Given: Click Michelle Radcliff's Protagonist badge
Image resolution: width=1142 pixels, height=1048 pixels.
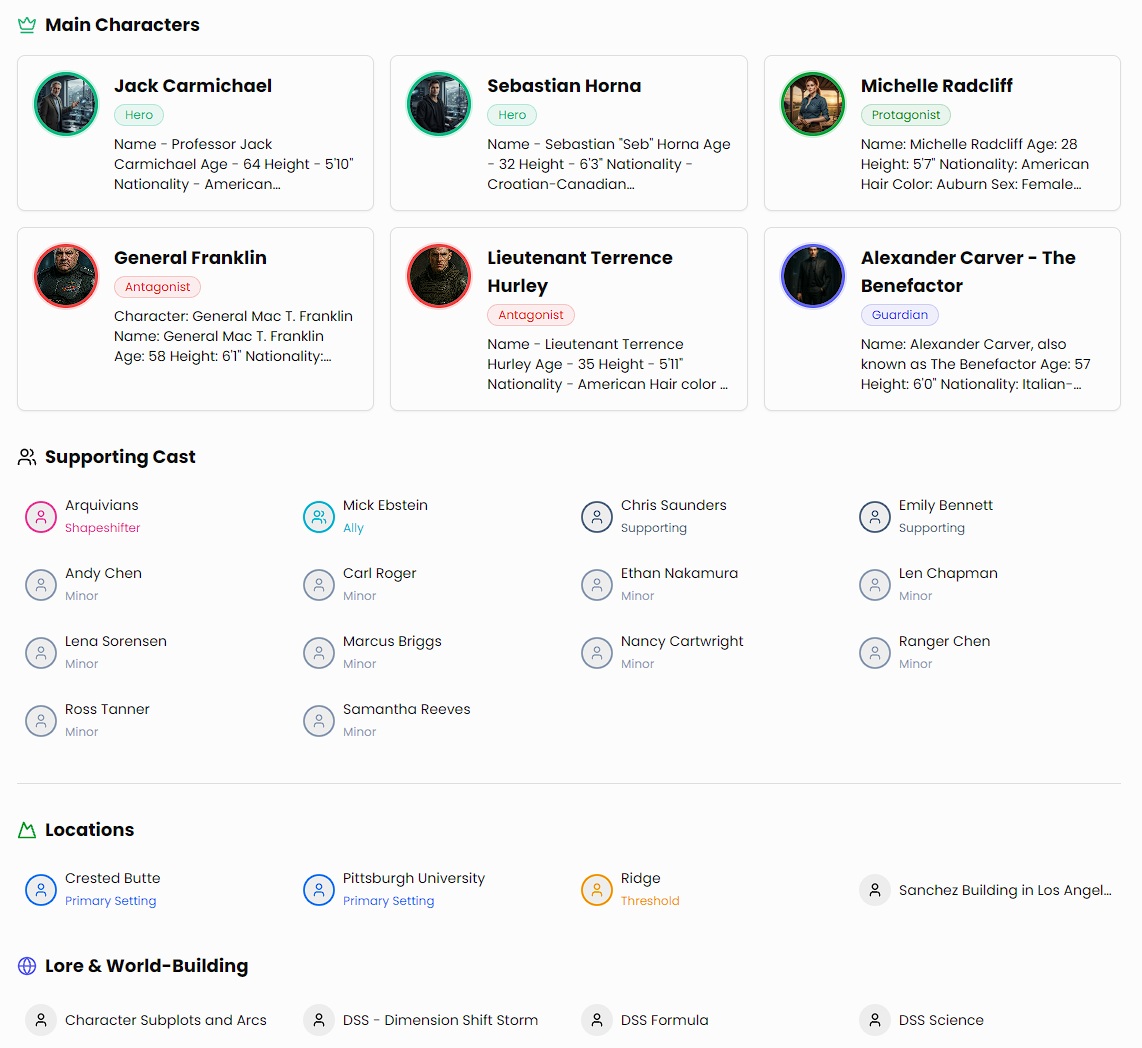Looking at the screenshot, I should click(x=905, y=115).
